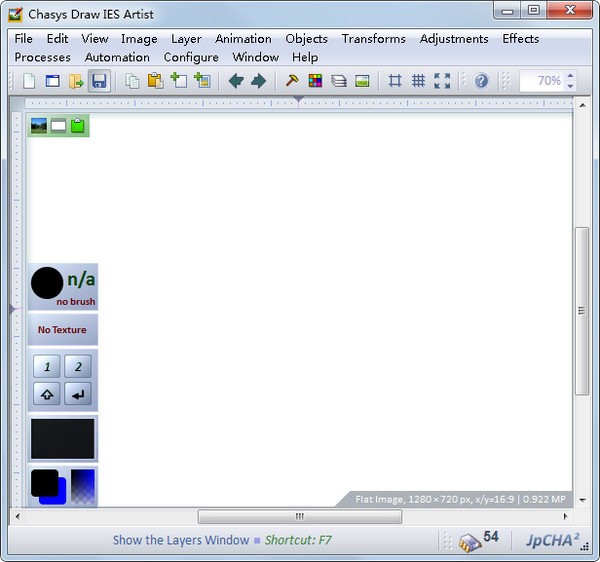Click the green clipboard canvas icon
600x562 pixels.
78,125
